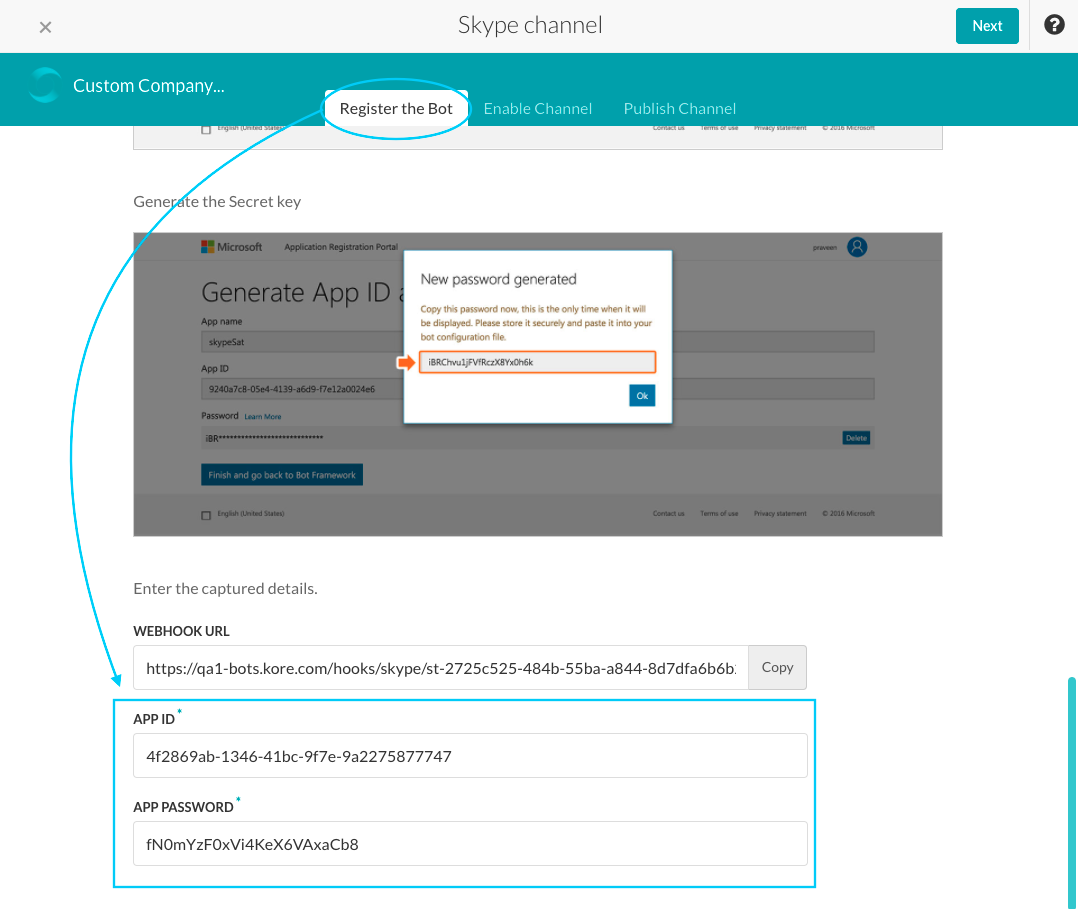1078x909 pixels.
Task: Open the help question mark icon
Action: [1054, 25]
